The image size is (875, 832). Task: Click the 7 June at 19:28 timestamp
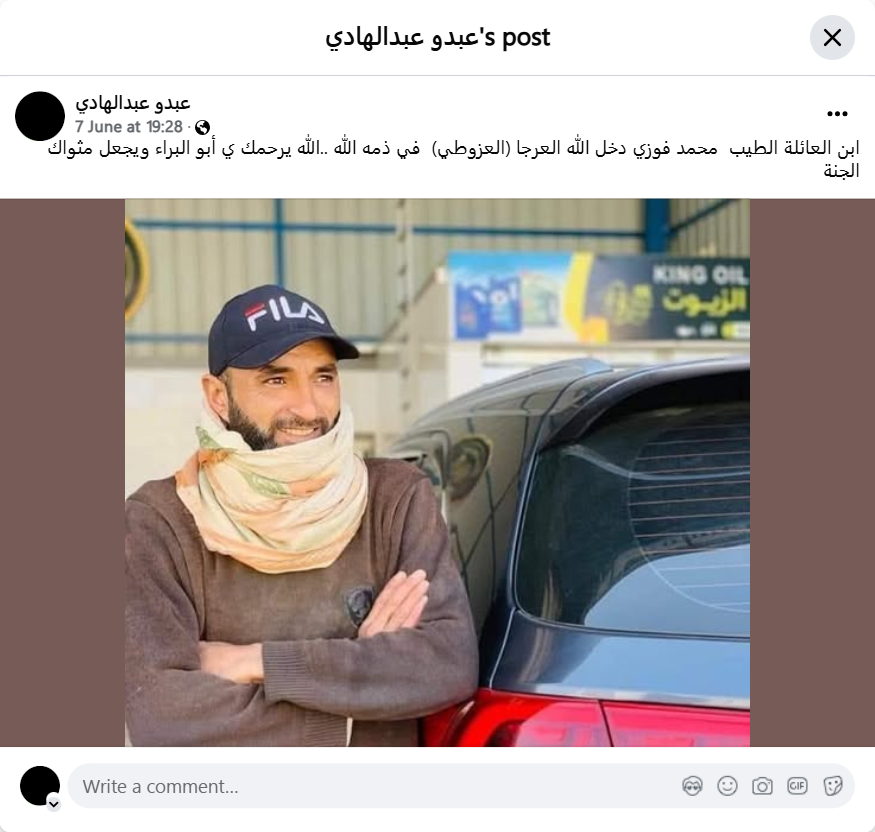pos(129,127)
